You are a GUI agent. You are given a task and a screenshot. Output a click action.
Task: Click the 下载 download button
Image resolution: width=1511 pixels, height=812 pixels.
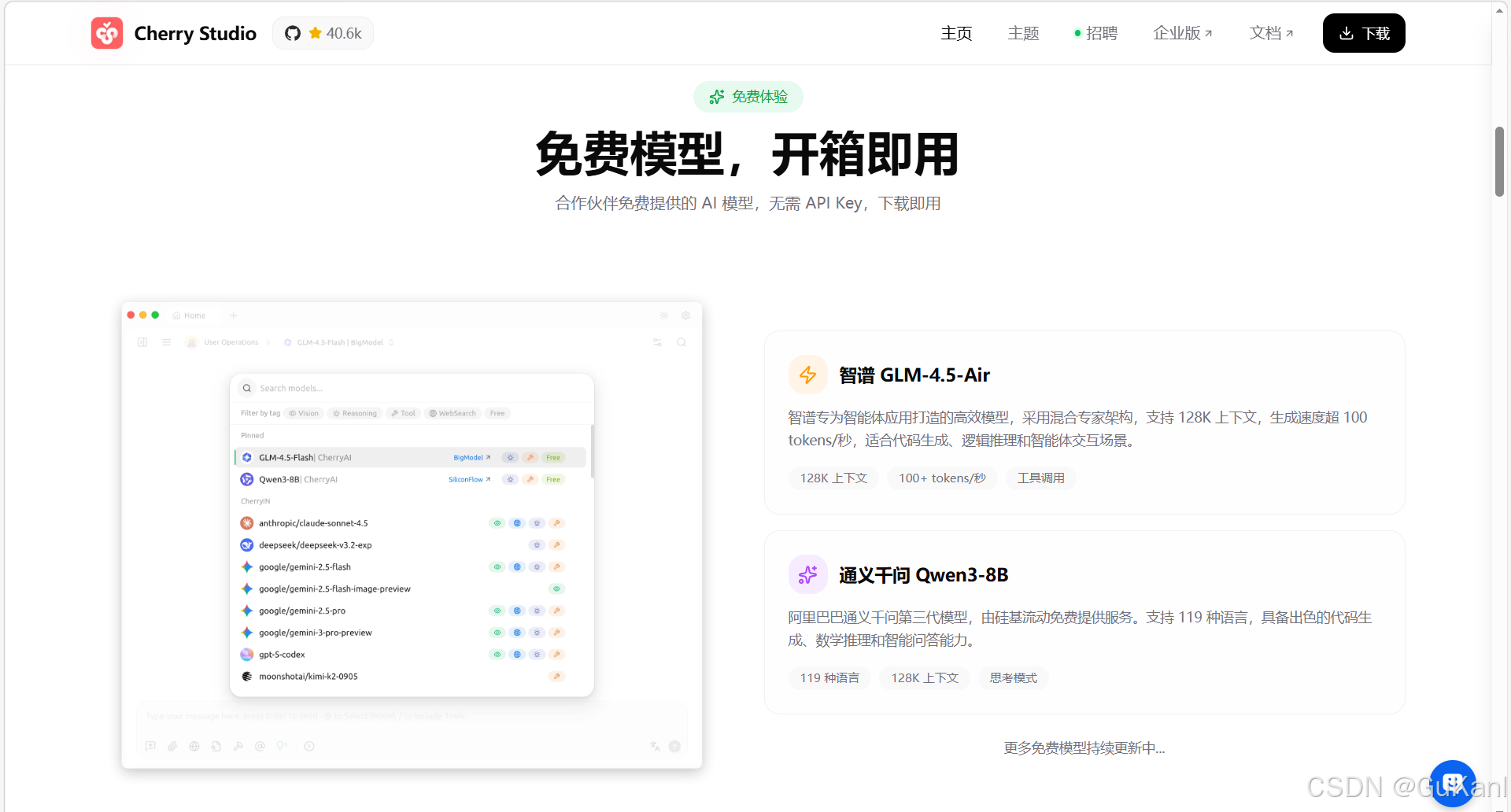pyautogui.click(x=1363, y=33)
